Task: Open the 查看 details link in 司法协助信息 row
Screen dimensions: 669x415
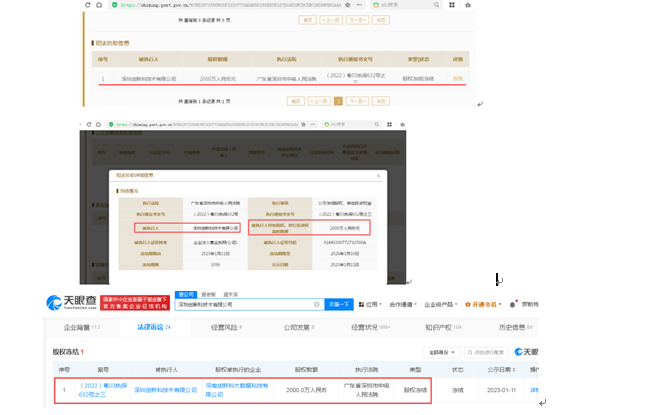Action: pyautogui.click(x=458, y=79)
